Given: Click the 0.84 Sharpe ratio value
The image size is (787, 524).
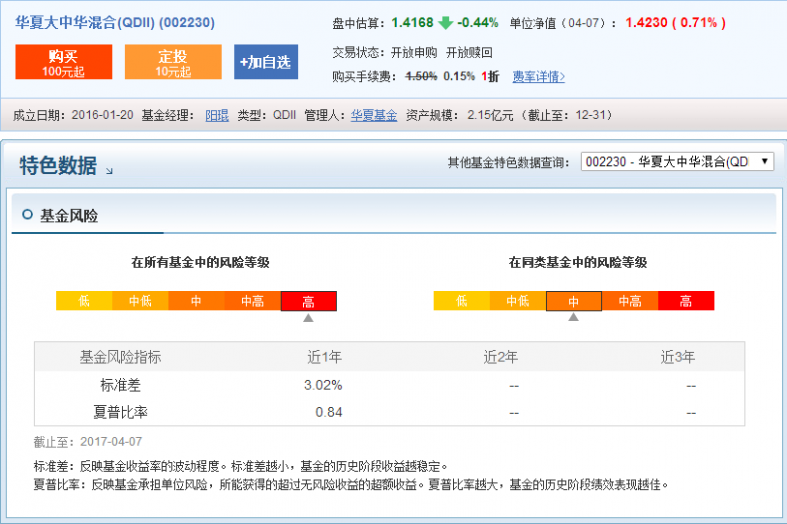Looking at the screenshot, I should coord(329,412).
